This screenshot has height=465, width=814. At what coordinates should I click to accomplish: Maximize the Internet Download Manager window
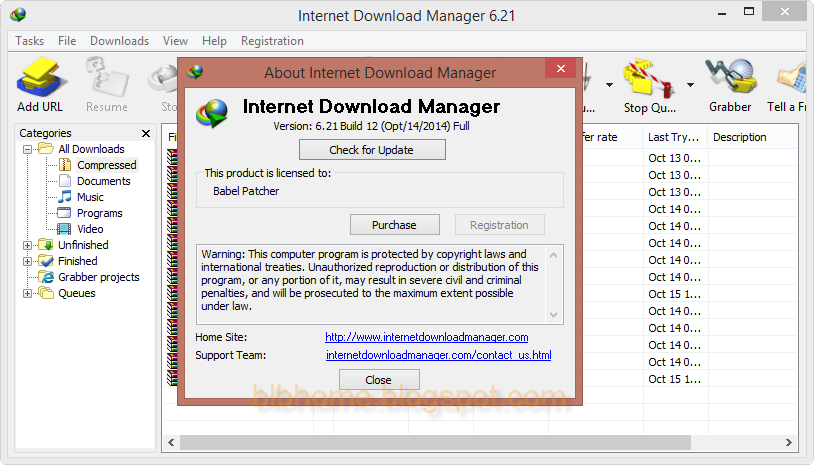tap(749, 12)
